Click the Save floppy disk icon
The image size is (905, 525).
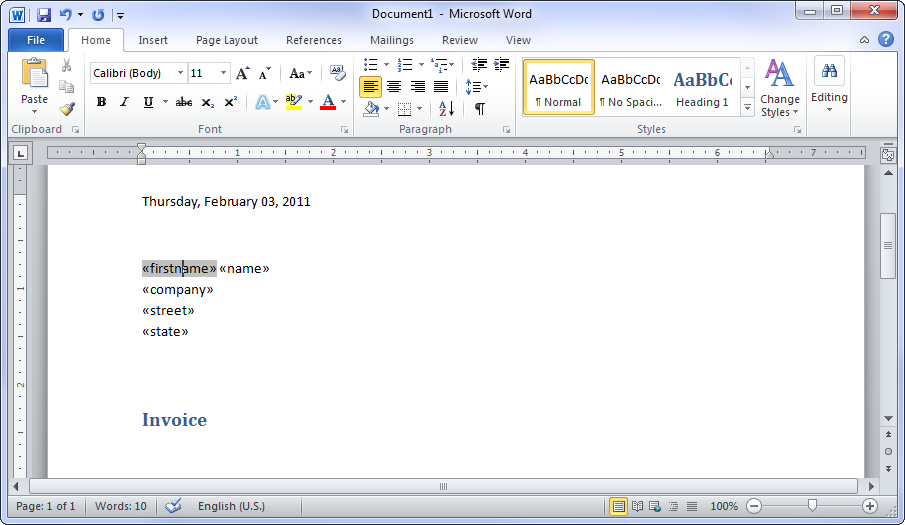click(x=44, y=15)
